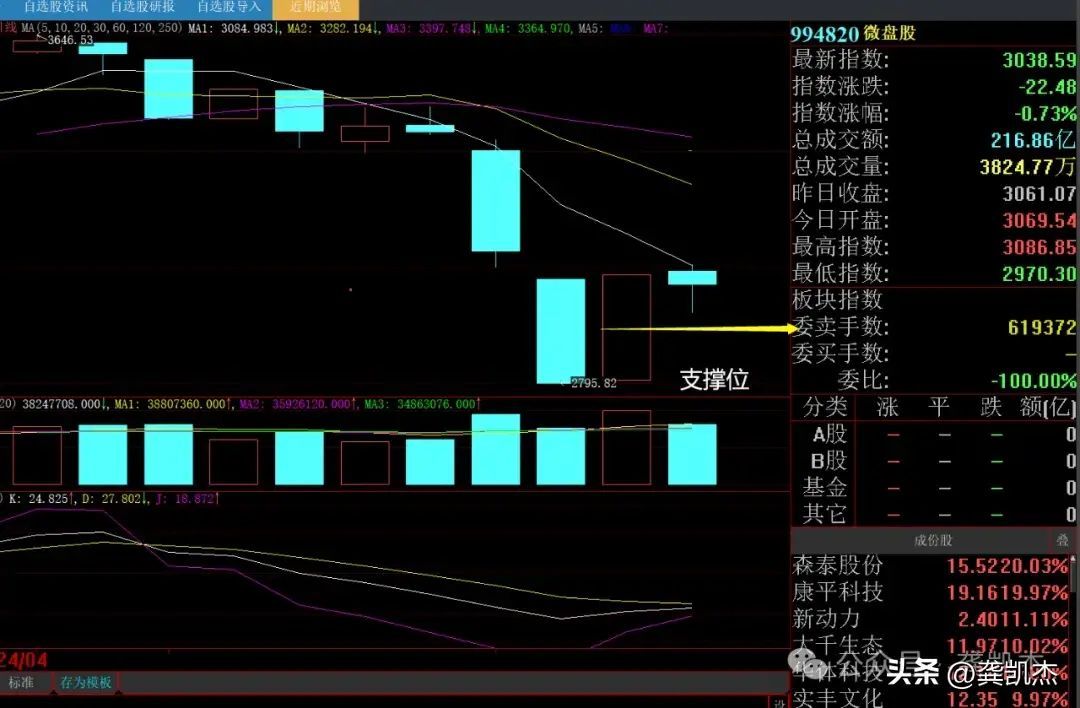
Task: Open the highlighted 近期浏览 tab
Action: point(315,7)
